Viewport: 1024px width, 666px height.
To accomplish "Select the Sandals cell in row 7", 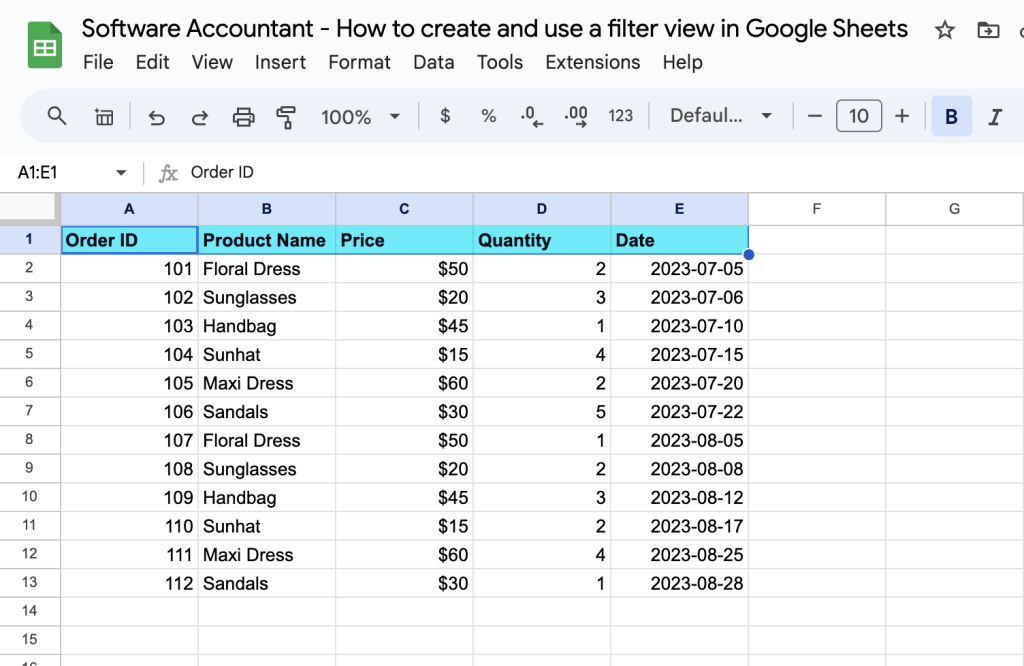I will point(266,412).
